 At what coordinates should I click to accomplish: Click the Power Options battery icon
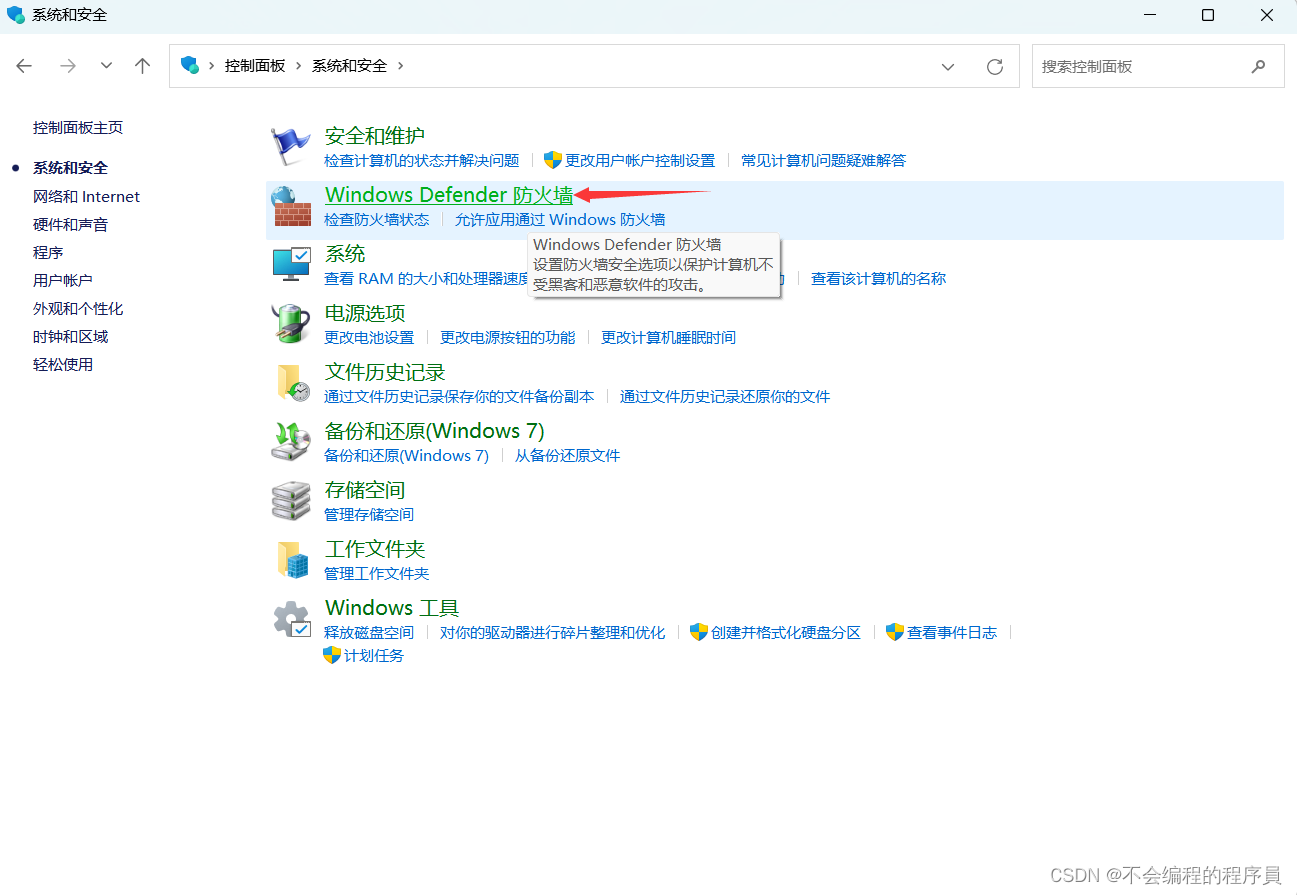coord(291,324)
